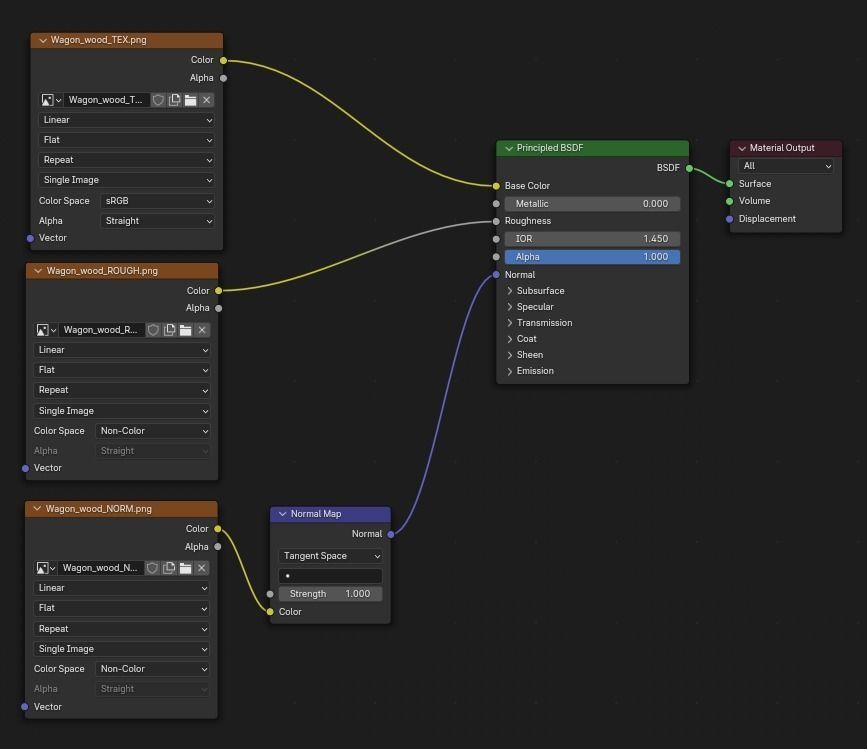Click the Metallic value slider
Image resolution: width=867 pixels, height=749 pixels.
pyautogui.click(x=592, y=204)
